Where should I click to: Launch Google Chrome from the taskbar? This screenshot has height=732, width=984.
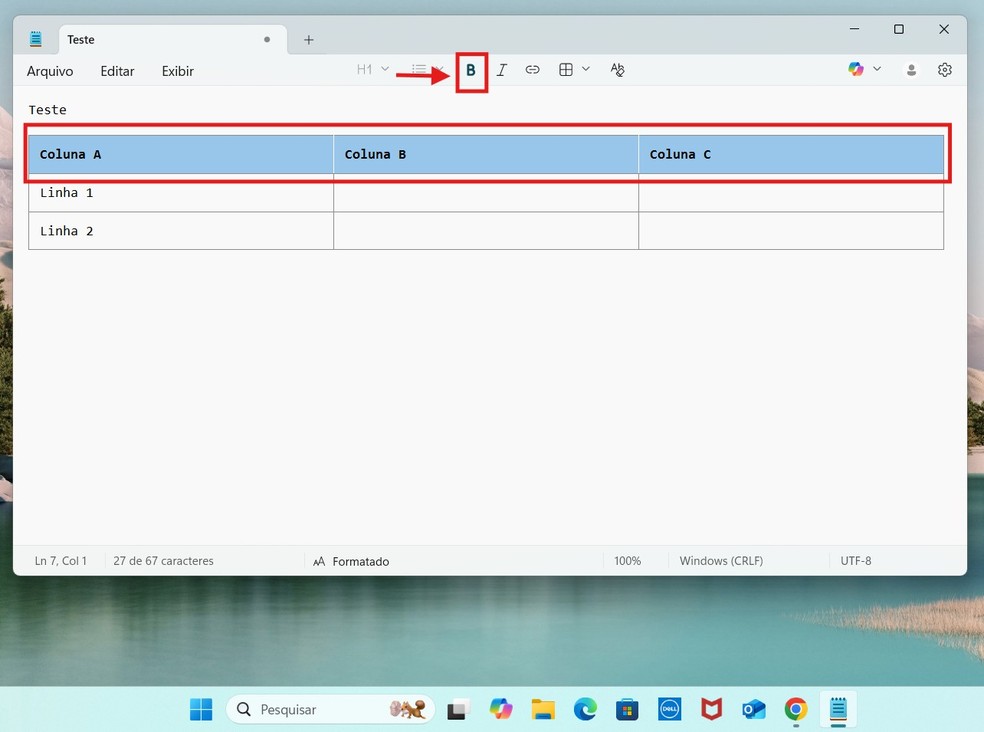(796, 709)
